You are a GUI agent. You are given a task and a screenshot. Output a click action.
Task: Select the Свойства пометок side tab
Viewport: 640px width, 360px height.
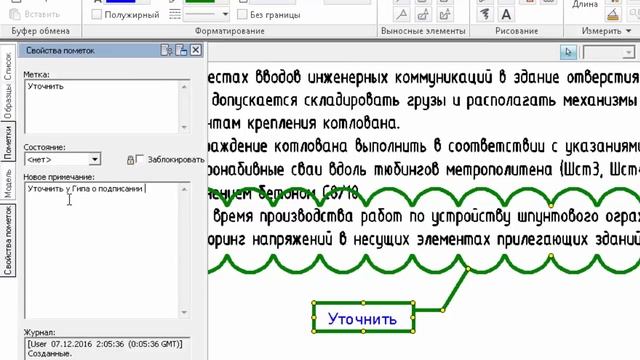tap(8, 240)
